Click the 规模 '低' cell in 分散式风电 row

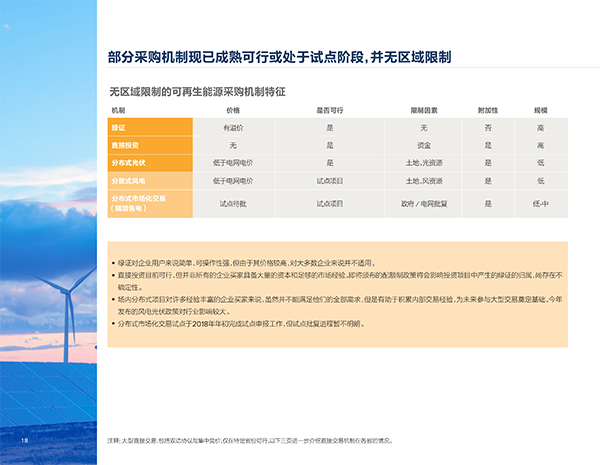point(541,181)
